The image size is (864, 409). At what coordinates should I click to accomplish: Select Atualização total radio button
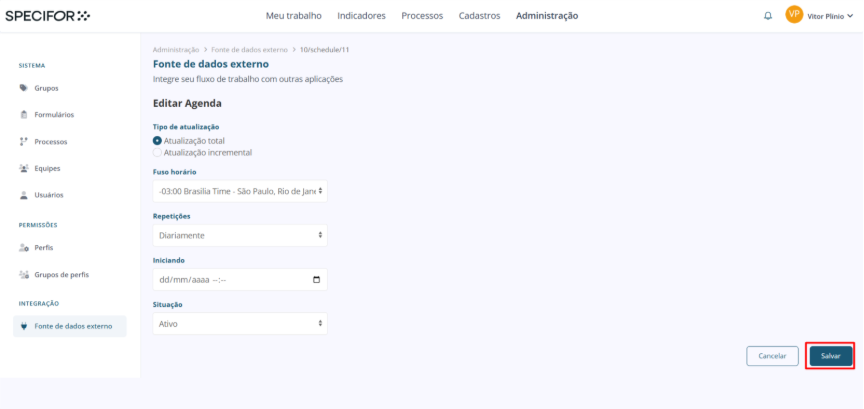pyautogui.click(x=157, y=141)
